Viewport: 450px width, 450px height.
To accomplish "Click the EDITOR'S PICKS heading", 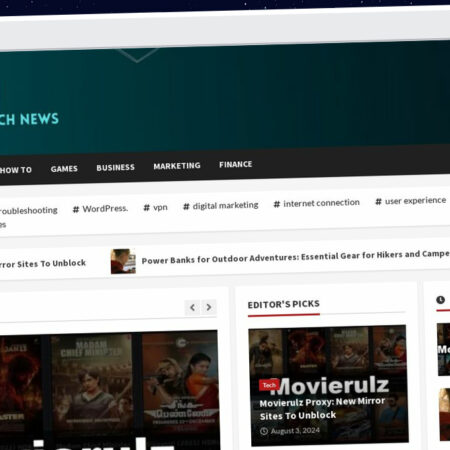I will click(x=284, y=304).
